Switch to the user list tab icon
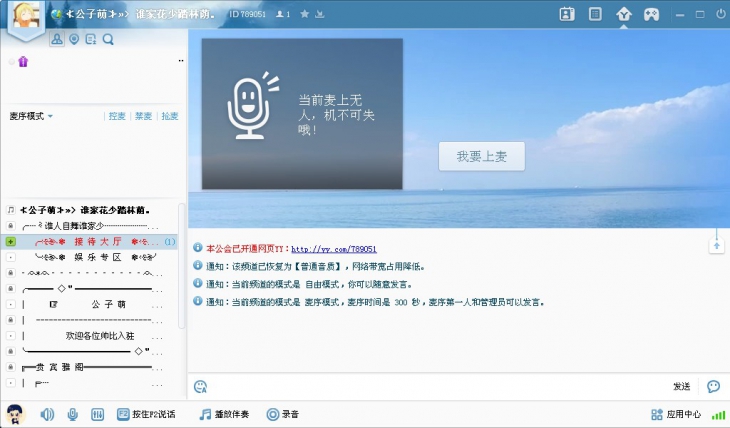730x428 pixels. (56, 39)
